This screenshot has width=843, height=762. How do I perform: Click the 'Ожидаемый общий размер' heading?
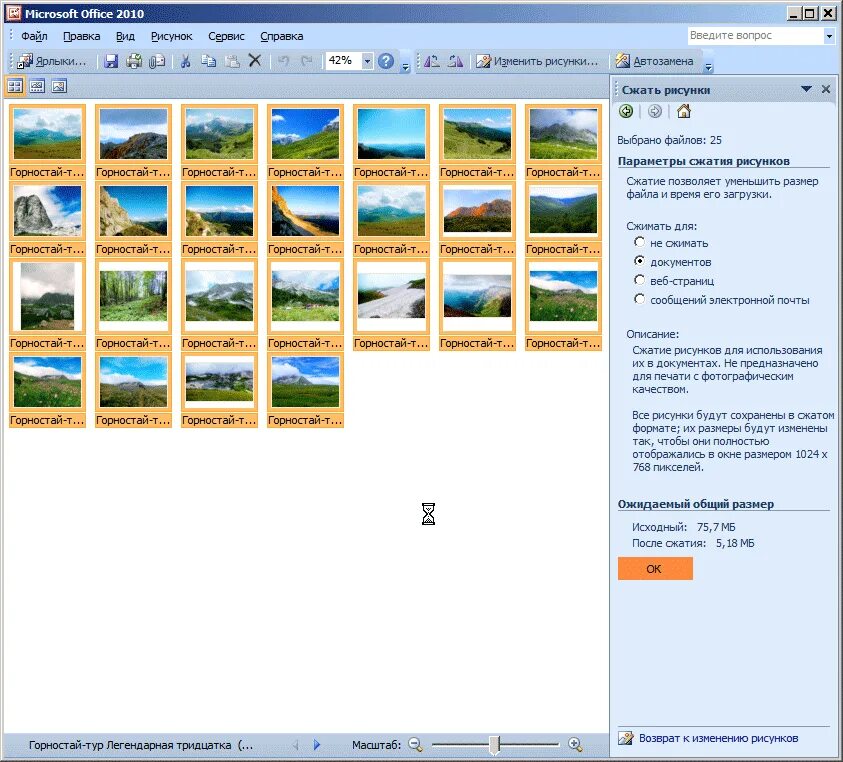coord(696,504)
